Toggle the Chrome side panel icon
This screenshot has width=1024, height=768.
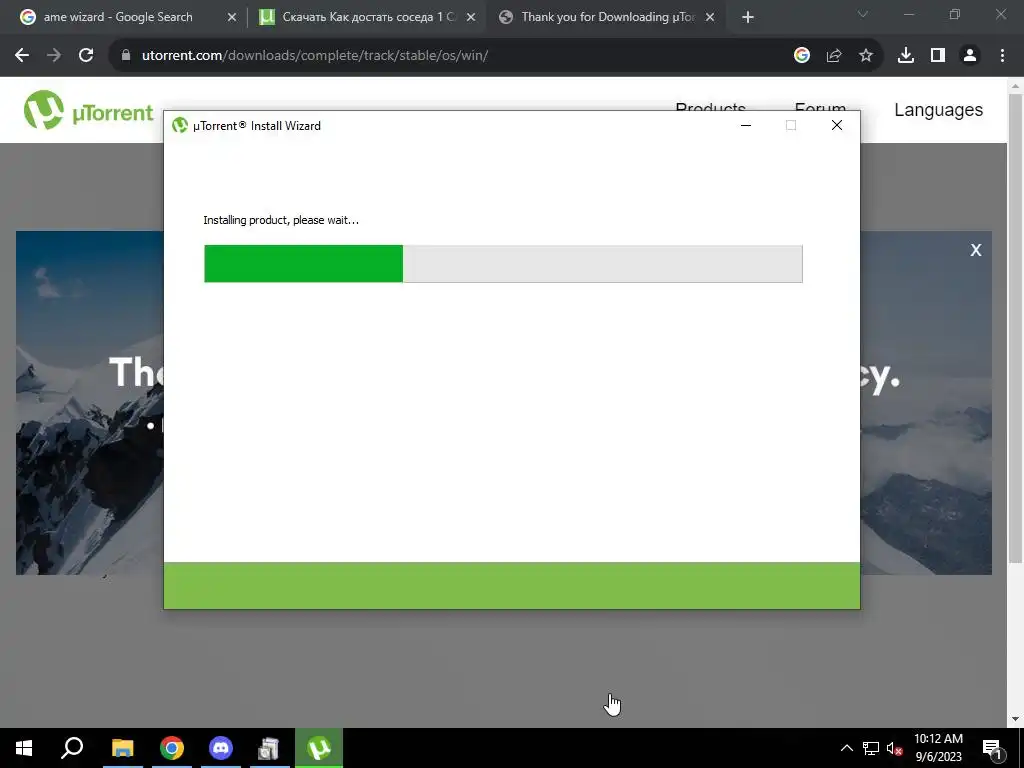point(938,56)
